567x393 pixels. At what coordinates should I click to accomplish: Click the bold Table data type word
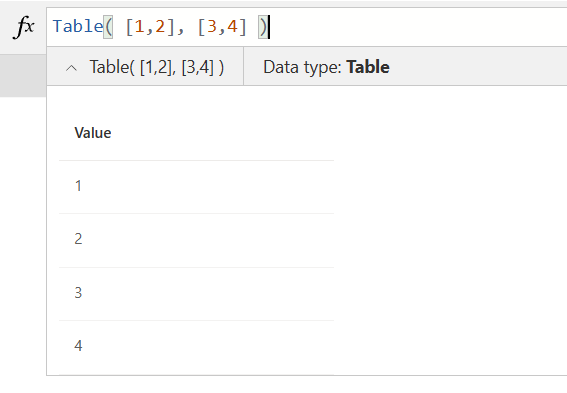tap(368, 67)
